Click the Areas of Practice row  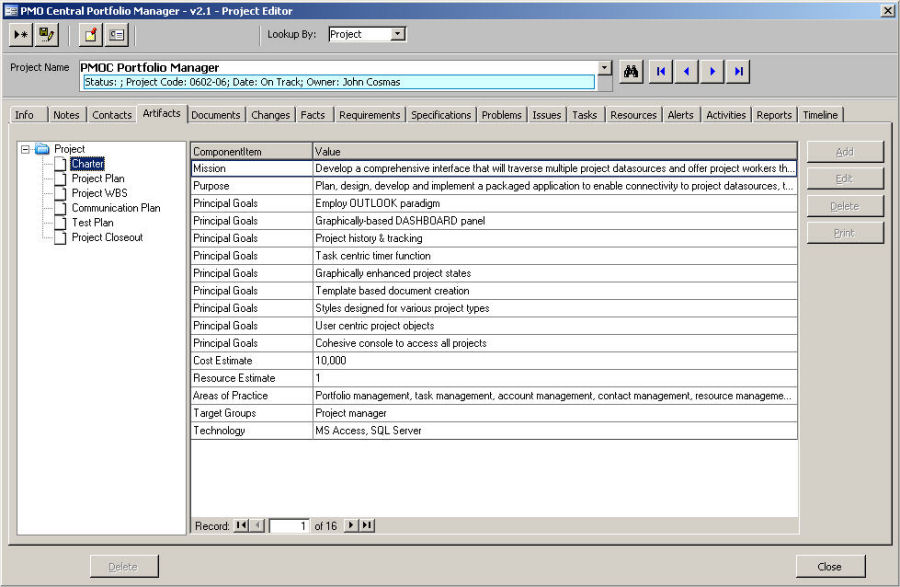[x=494, y=395]
